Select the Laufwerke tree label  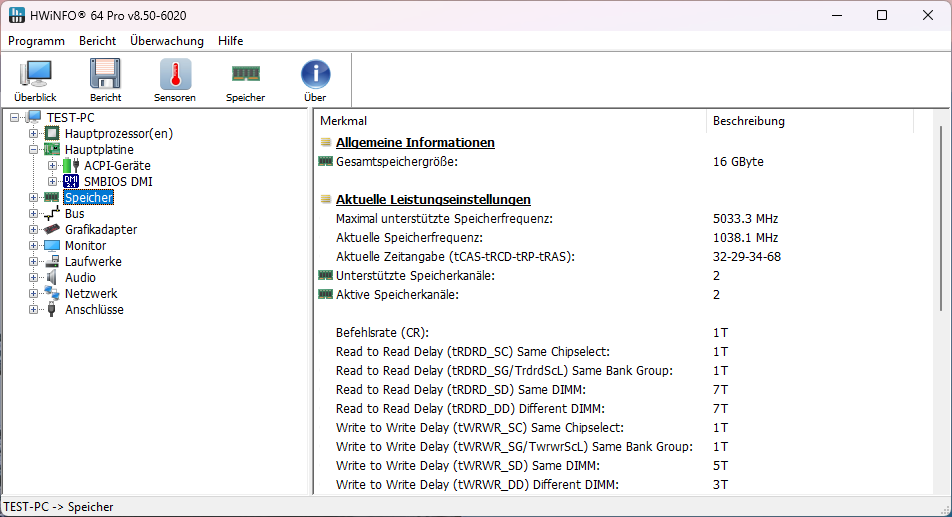coord(93,262)
